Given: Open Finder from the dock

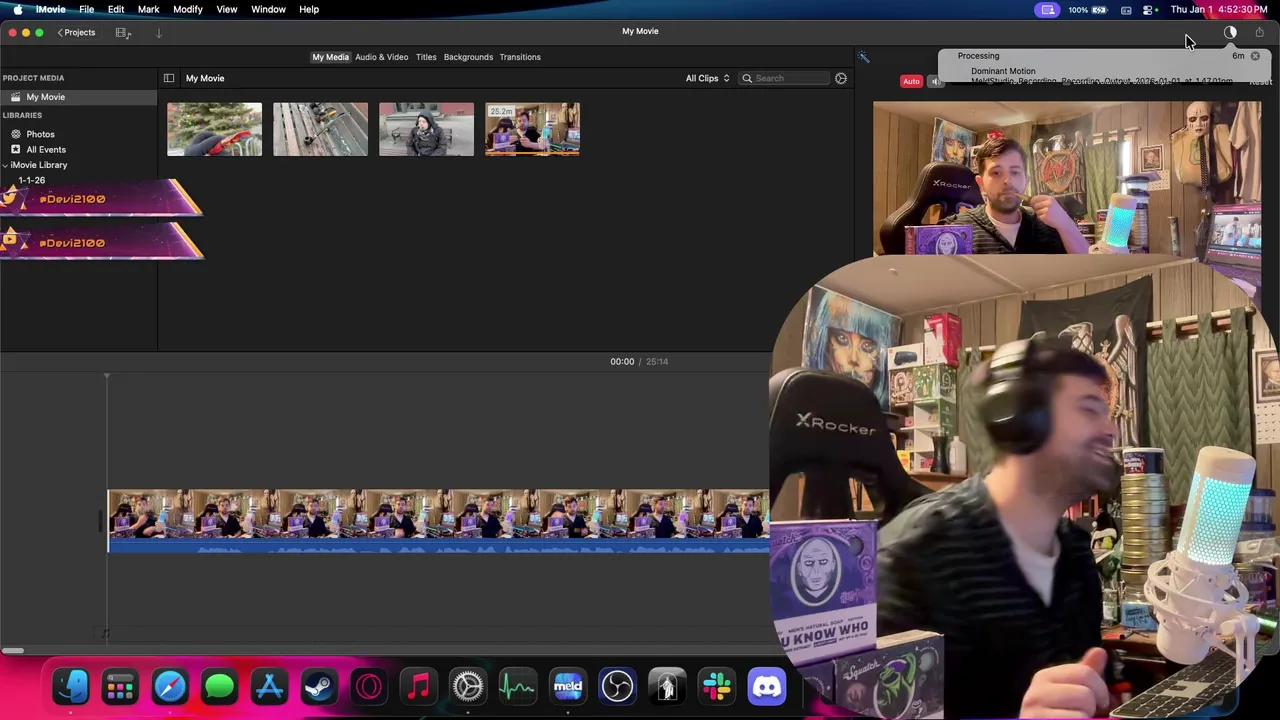Looking at the screenshot, I should tap(70, 687).
